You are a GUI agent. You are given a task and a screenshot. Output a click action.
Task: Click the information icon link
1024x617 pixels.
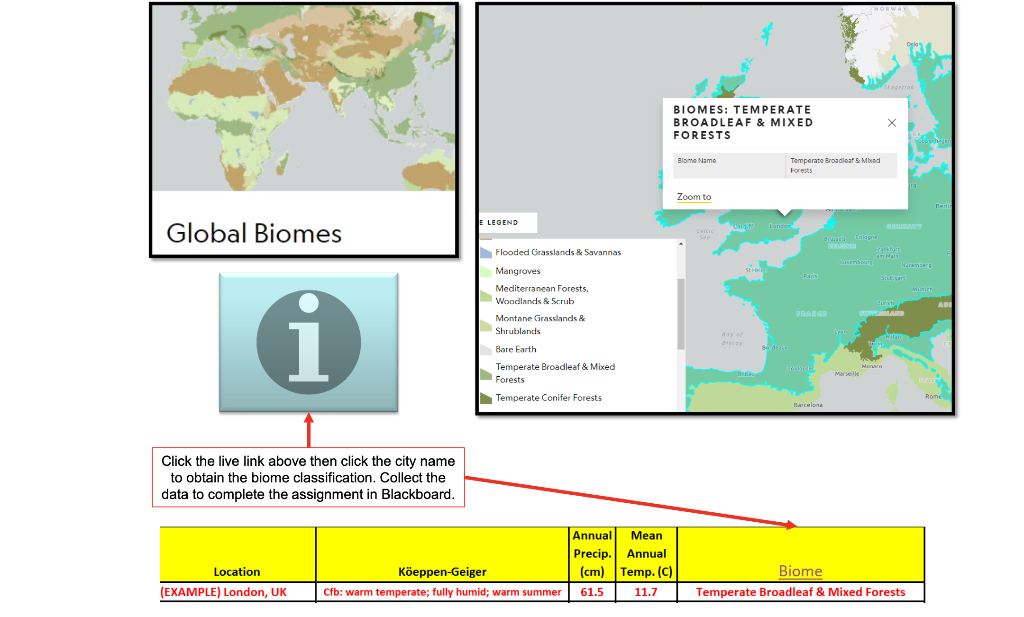click(x=307, y=338)
